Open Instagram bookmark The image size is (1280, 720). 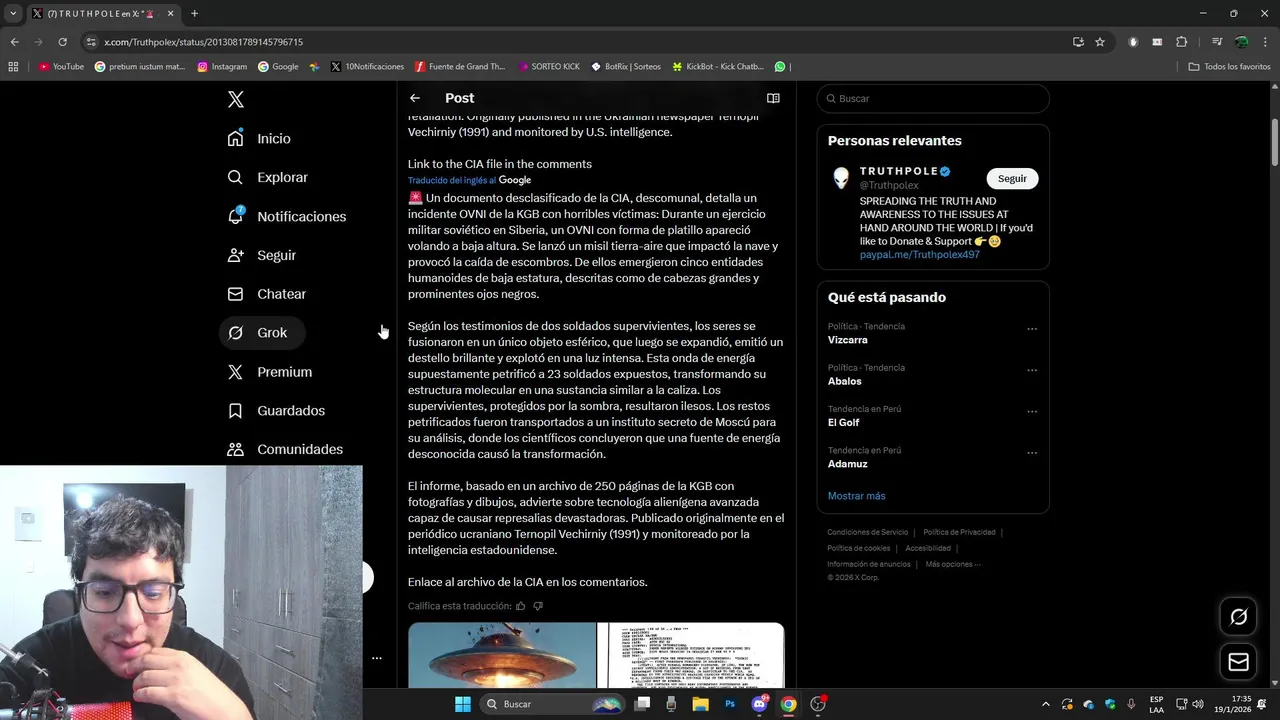[x=222, y=67]
